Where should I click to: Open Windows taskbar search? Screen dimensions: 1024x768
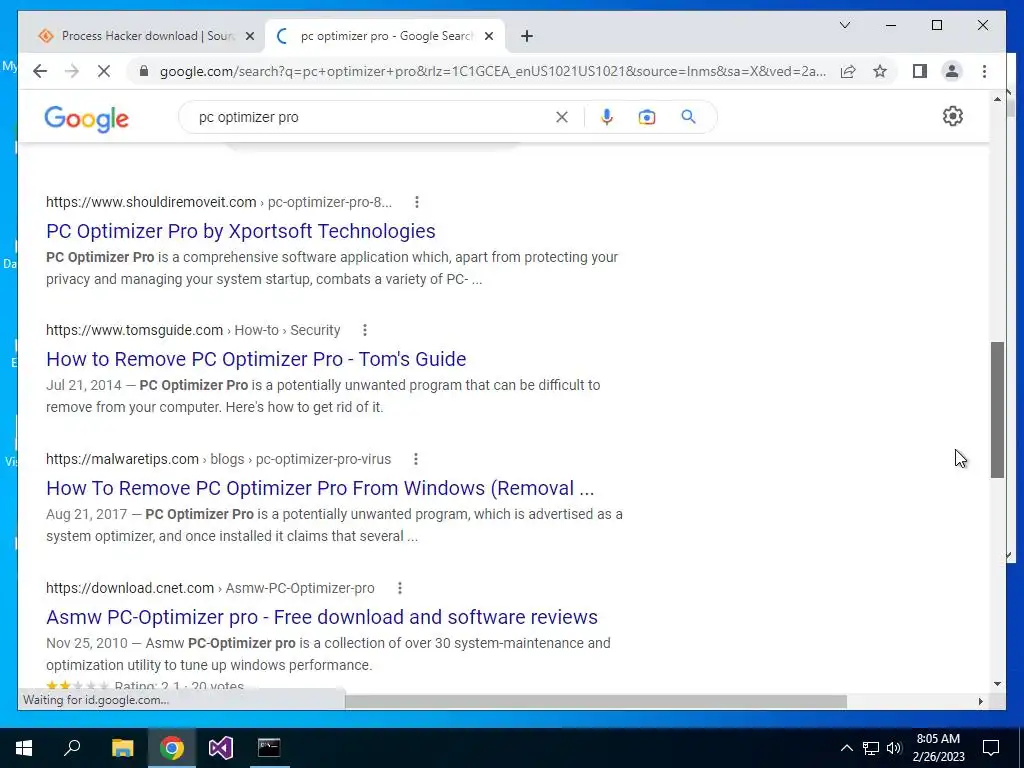pyautogui.click(x=72, y=748)
